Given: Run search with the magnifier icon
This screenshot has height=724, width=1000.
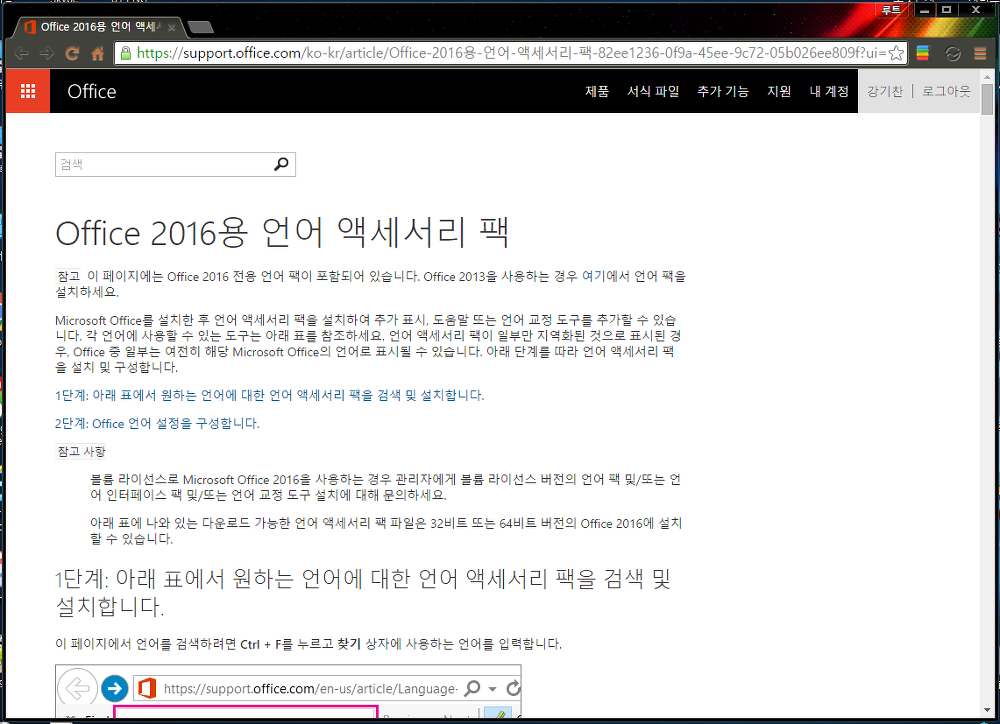Looking at the screenshot, I should 281,164.
